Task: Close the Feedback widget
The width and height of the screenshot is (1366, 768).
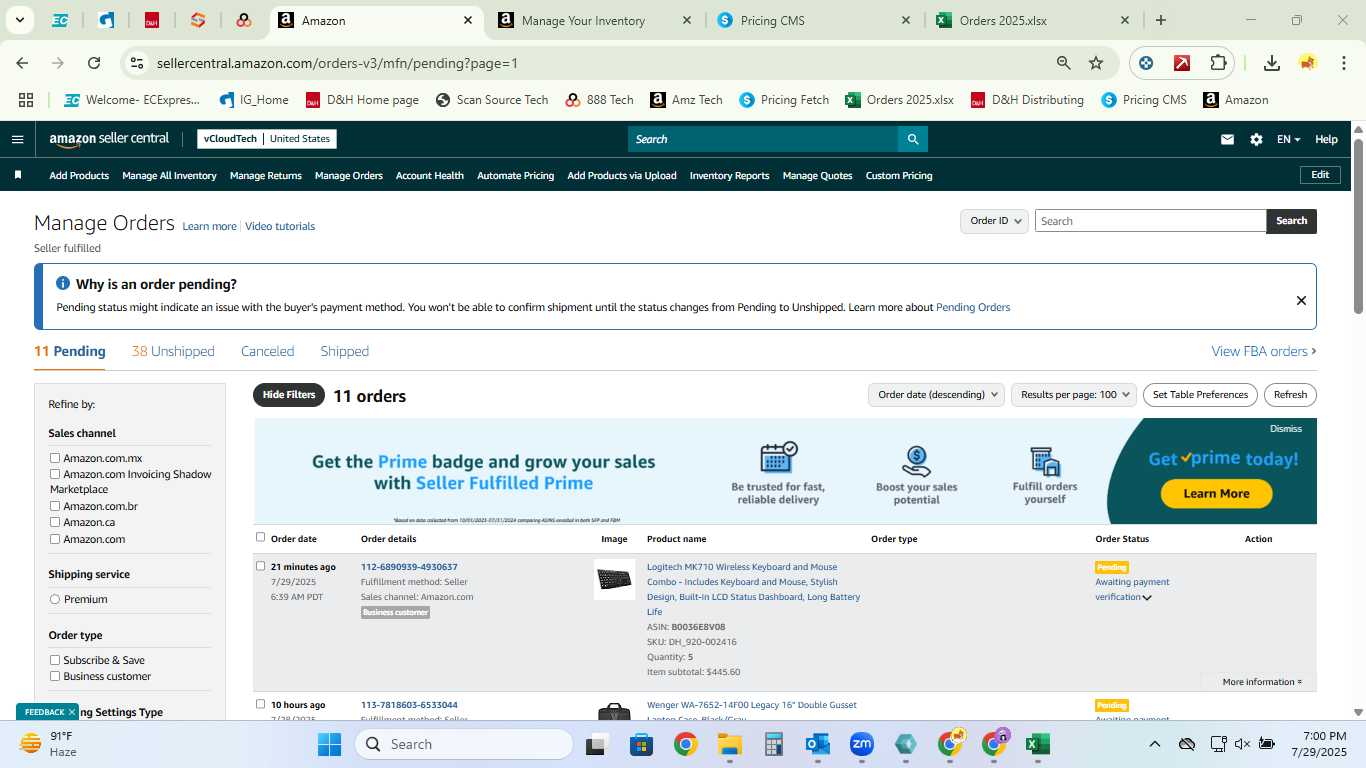Action: click(x=72, y=712)
